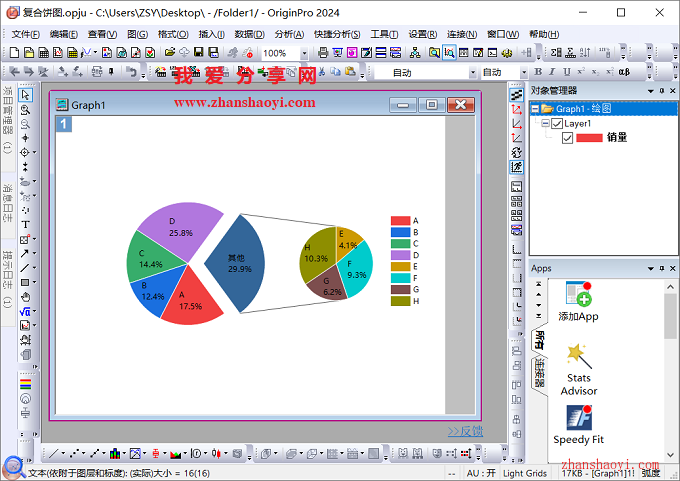Viewport: 680px width, 481px height.
Task: Select the Pan hand tool
Action: (26, 297)
